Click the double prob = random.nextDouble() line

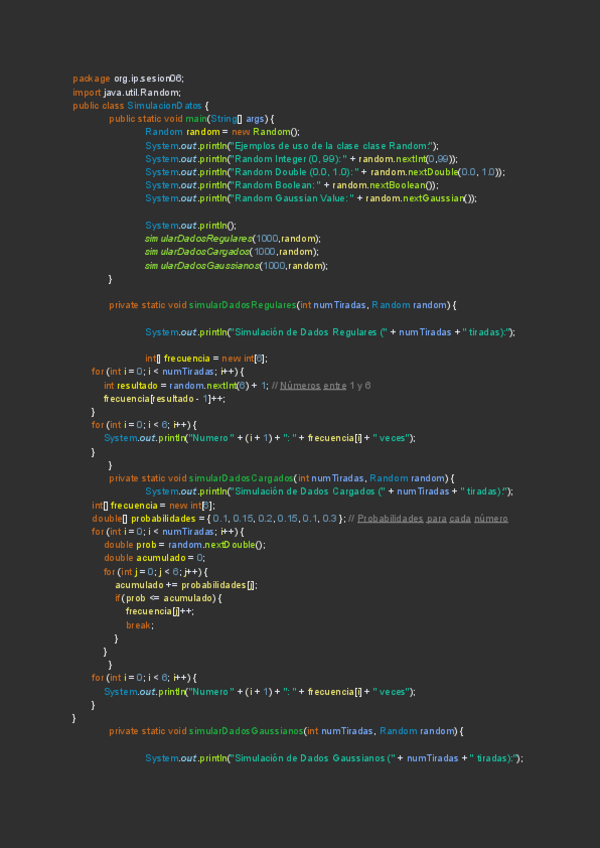tap(185, 545)
